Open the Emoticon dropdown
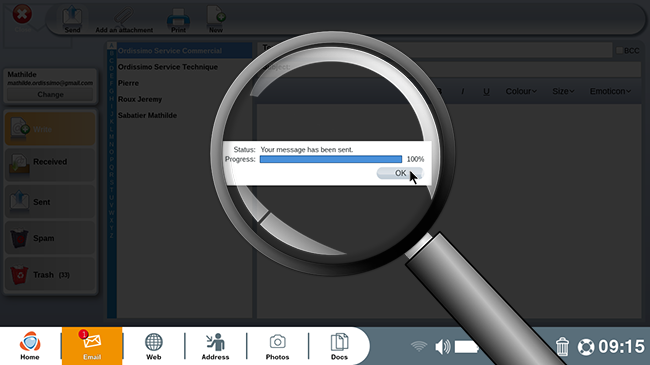This screenshot has height=365, width=650. click(610, 91)
